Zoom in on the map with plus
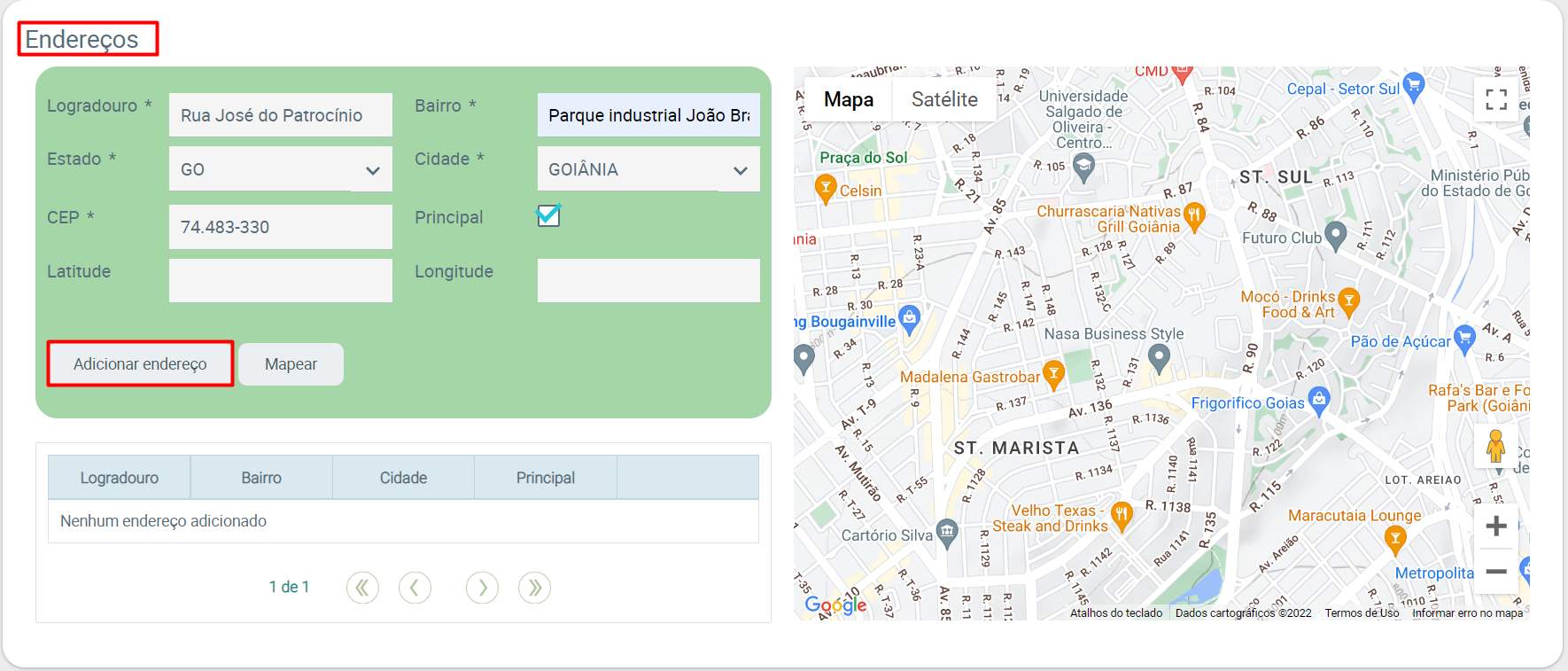This screenshot has width=1568, height=671. click(1496, 526)
